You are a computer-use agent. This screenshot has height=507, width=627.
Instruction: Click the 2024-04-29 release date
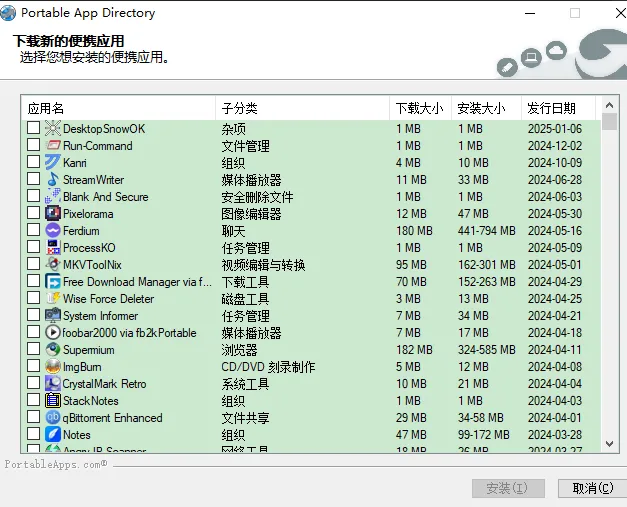coord(555,282)
